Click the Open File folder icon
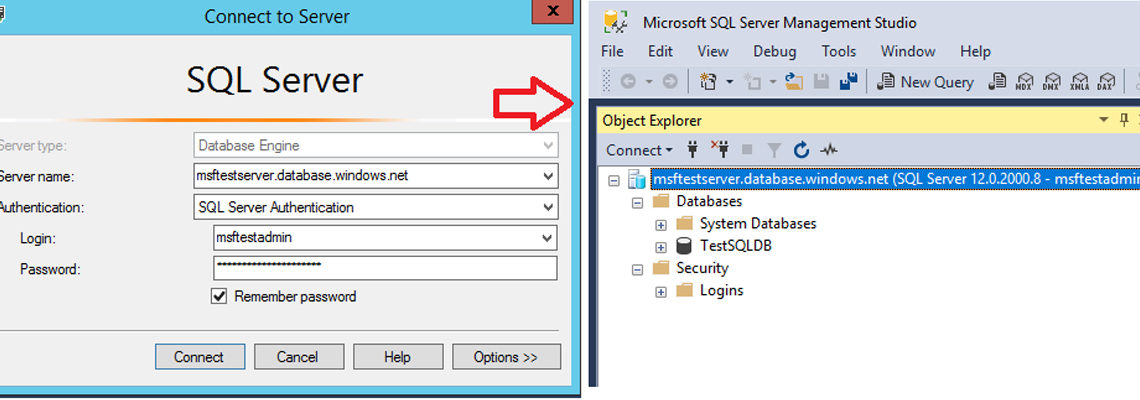The width and height of the screenshot is (1140, 400). 794,81
